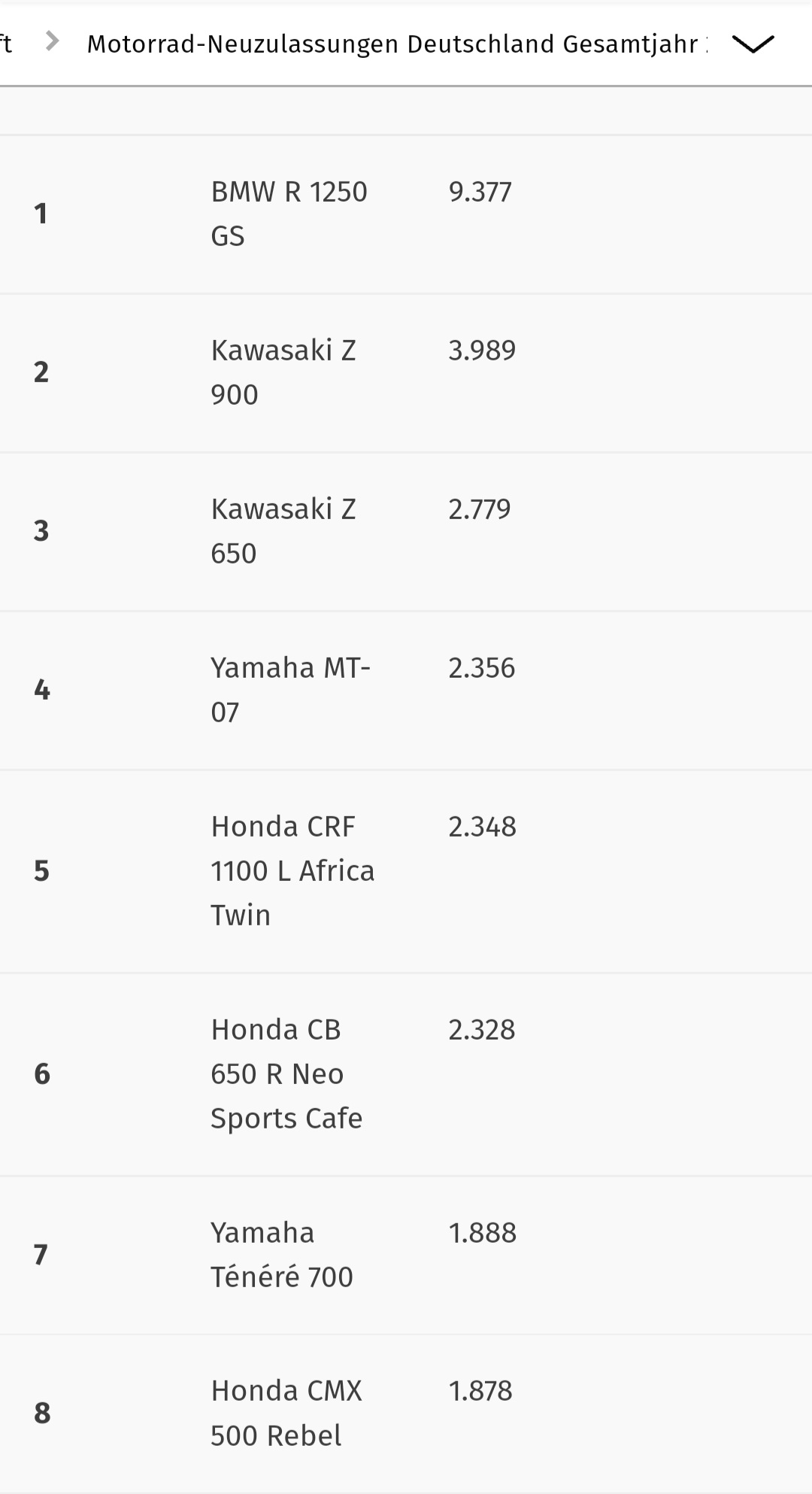Open Motorrad-Neuzulassungen Deutschland Gesamtjahr breadcrumb
The height and width of the screenshot is (1494, 812).
coord(398,44)
